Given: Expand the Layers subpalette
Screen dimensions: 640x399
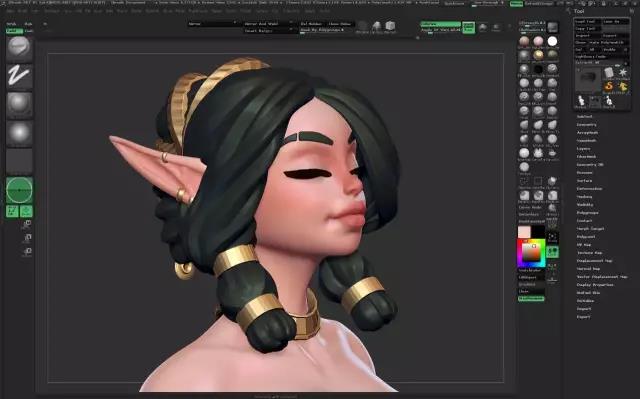Looking at the screenshot, I should click(583, 149).
